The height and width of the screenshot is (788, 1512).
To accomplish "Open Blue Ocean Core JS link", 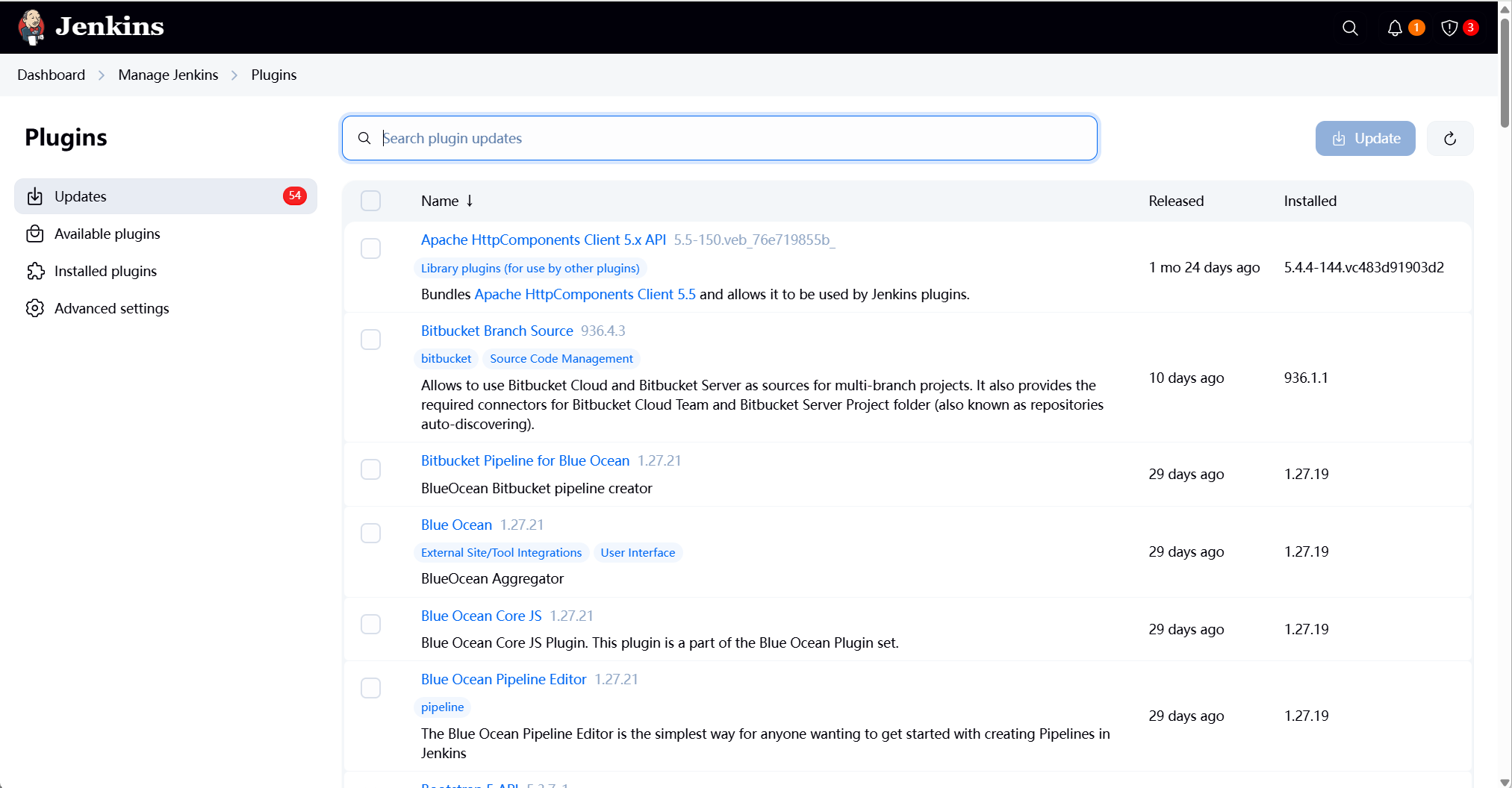I will (481, 616).
